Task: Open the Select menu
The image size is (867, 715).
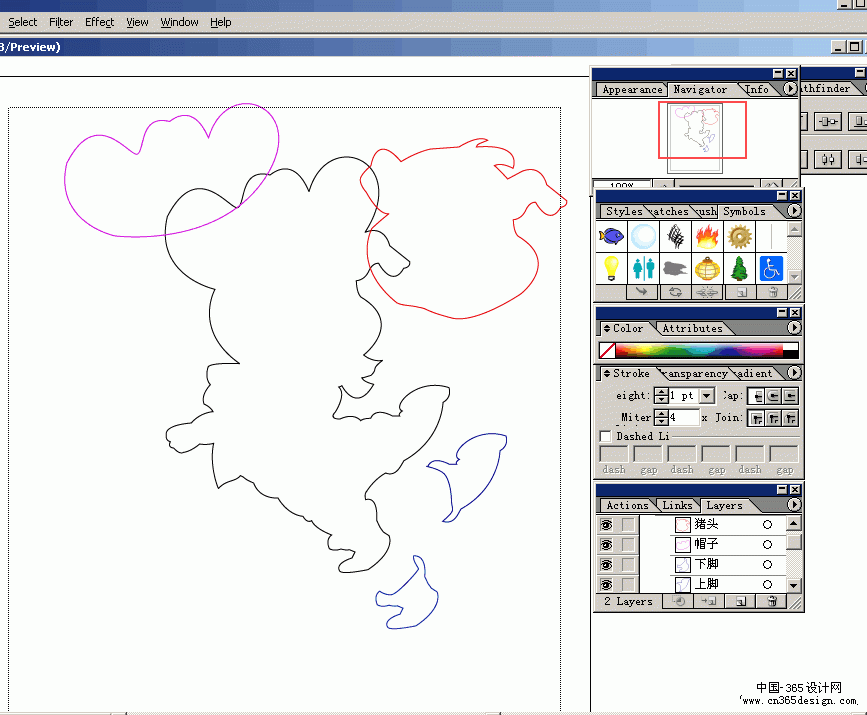Action: click(x=23, y=22)
